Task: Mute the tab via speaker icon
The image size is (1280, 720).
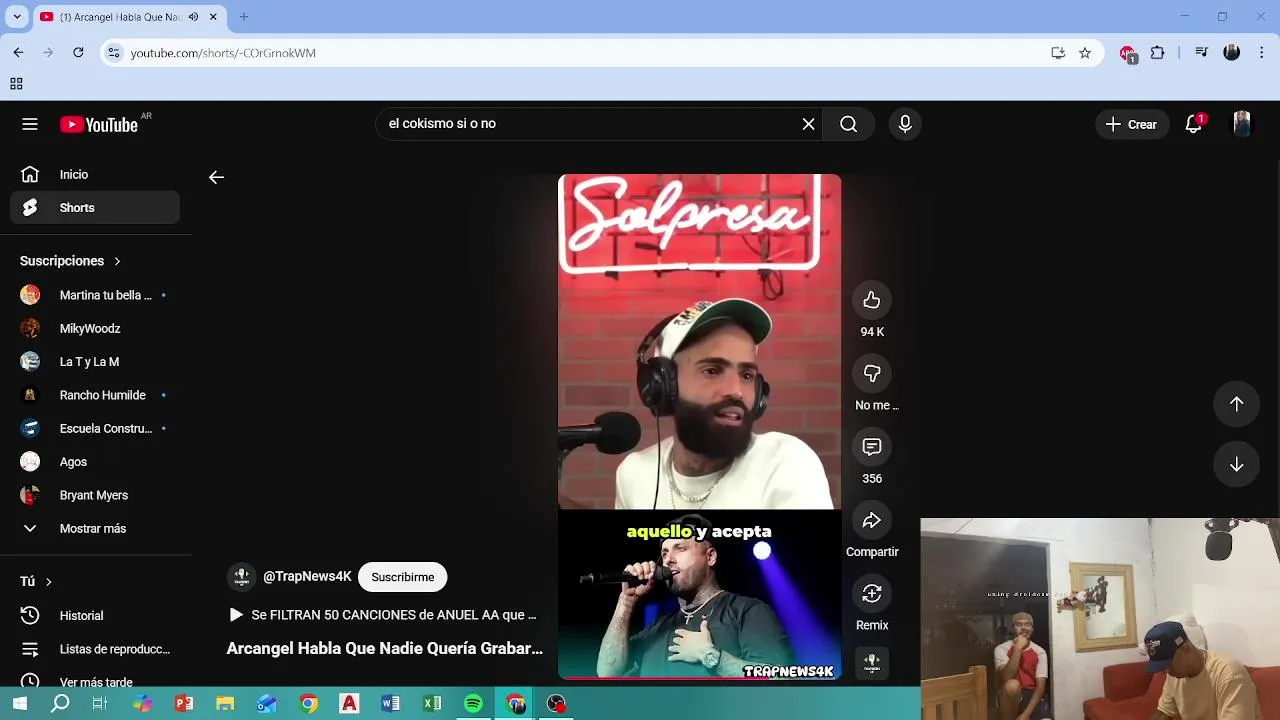Action: pos(193,17)
